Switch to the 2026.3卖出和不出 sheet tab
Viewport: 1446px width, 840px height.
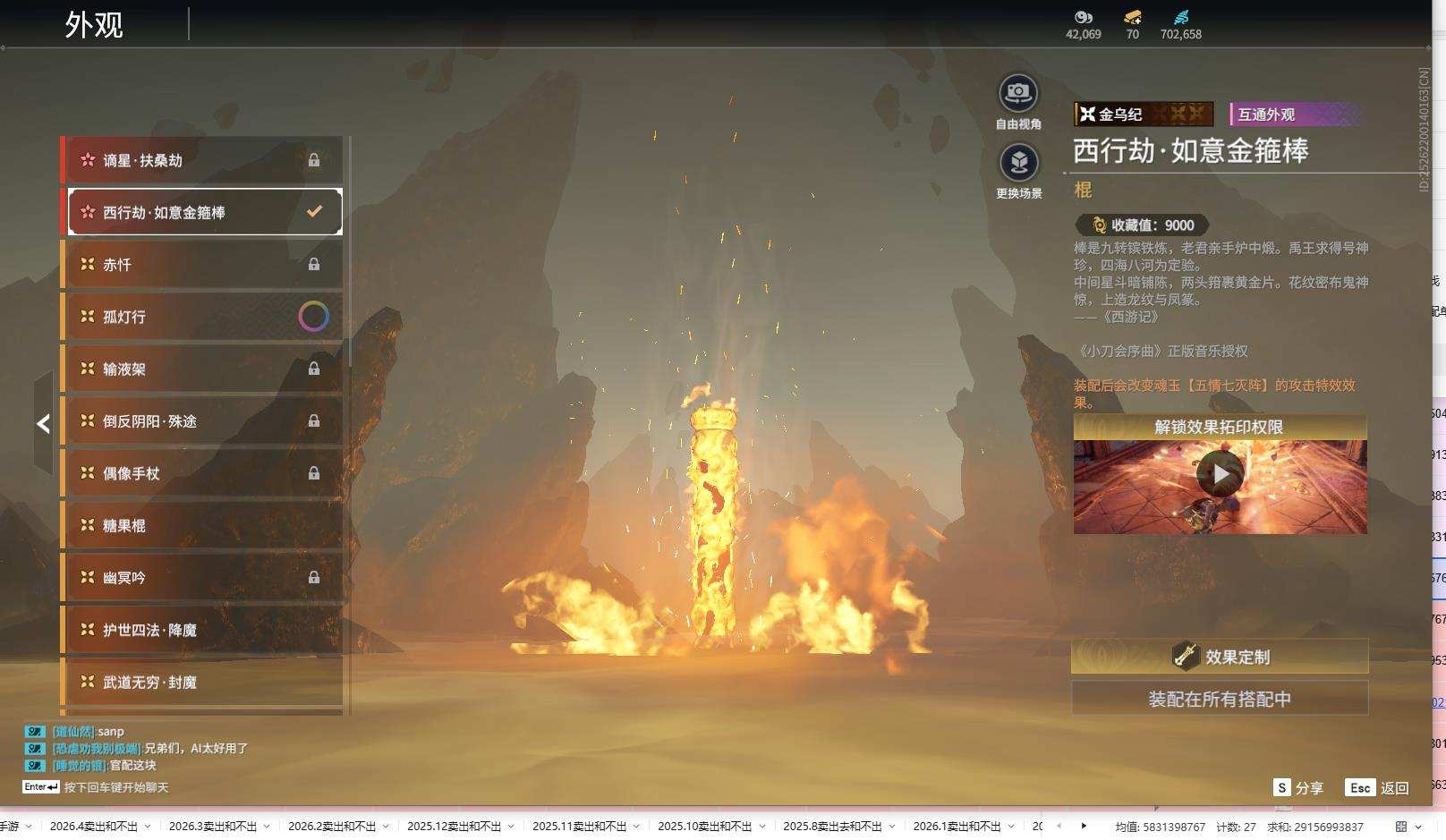coord(213,827)
